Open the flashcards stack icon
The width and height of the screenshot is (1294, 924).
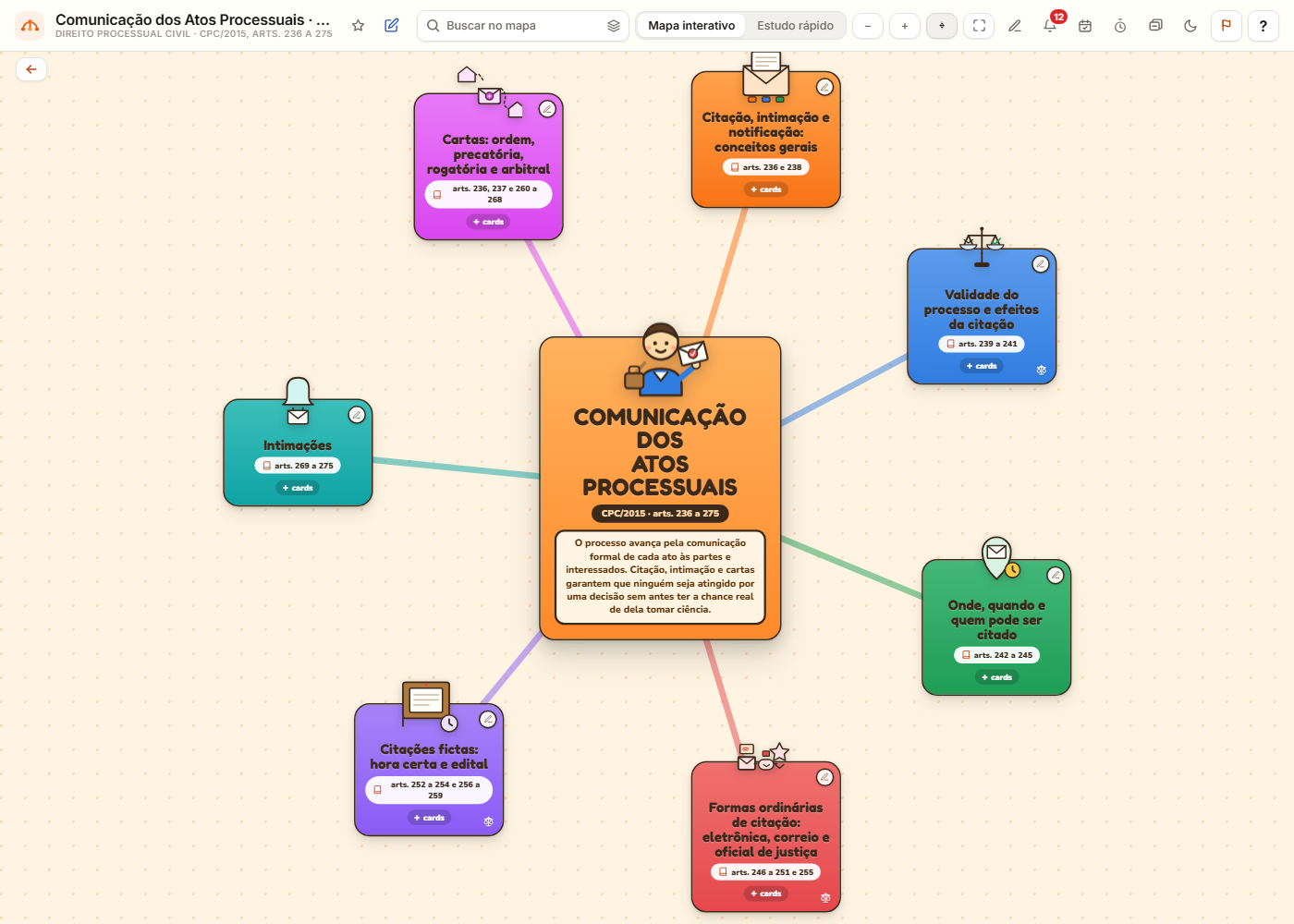pos(1155,26)
